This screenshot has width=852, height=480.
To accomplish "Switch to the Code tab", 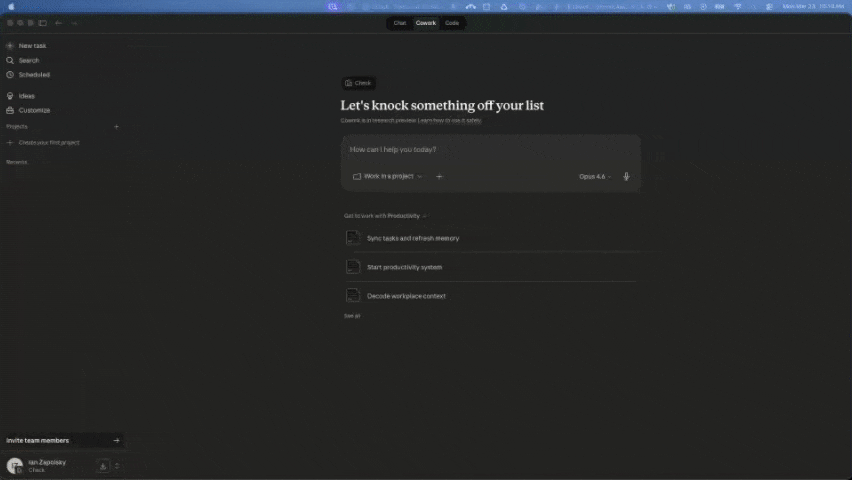I will point(452,23).
